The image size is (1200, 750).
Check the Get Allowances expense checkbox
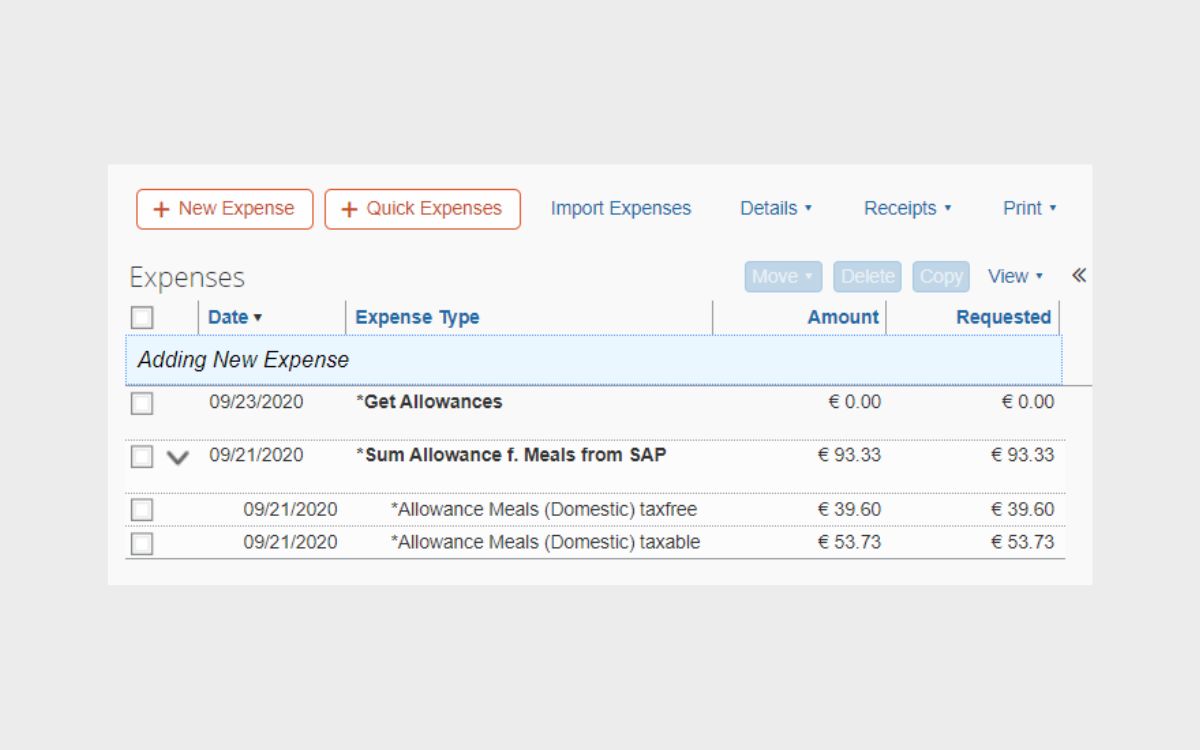click(x=141, y=403)
